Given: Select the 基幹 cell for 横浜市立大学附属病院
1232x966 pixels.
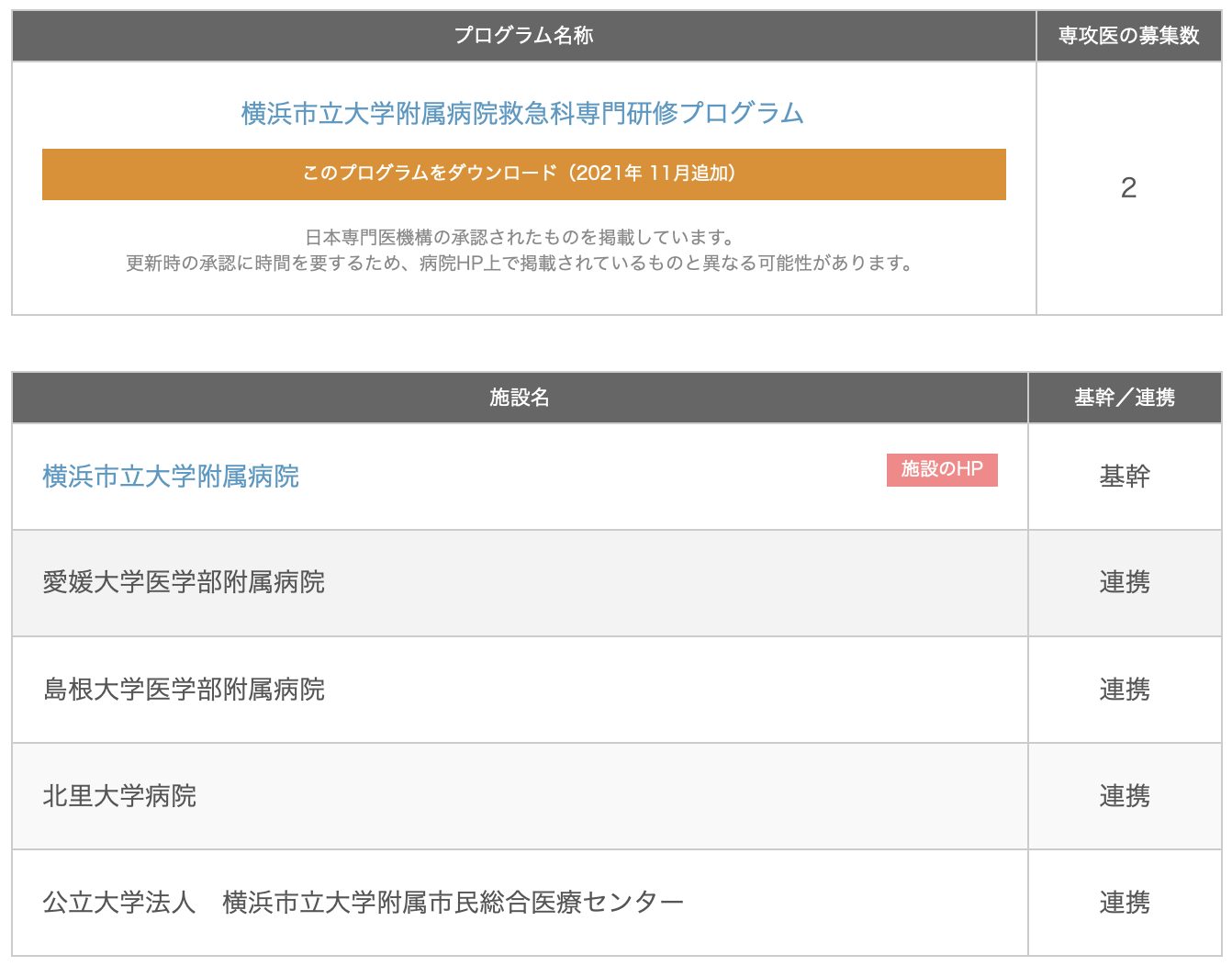Looking at the screenshot, I should (x=1125, y=477).
